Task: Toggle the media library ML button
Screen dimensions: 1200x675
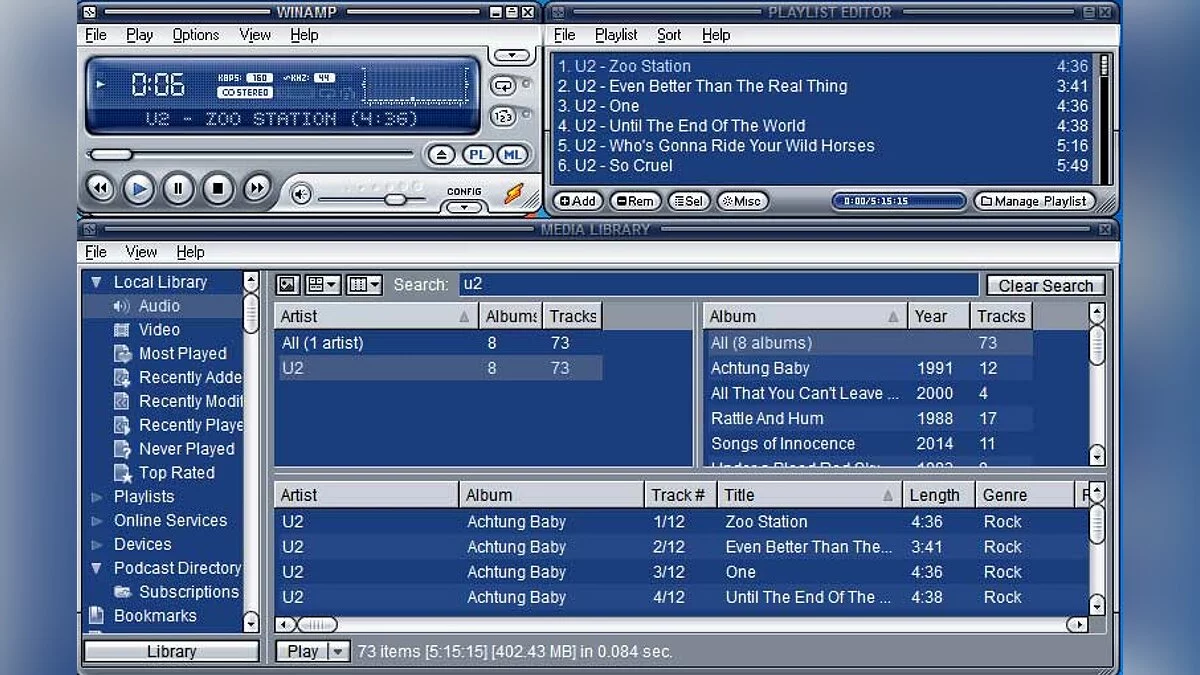Action: tap(512, 155)
